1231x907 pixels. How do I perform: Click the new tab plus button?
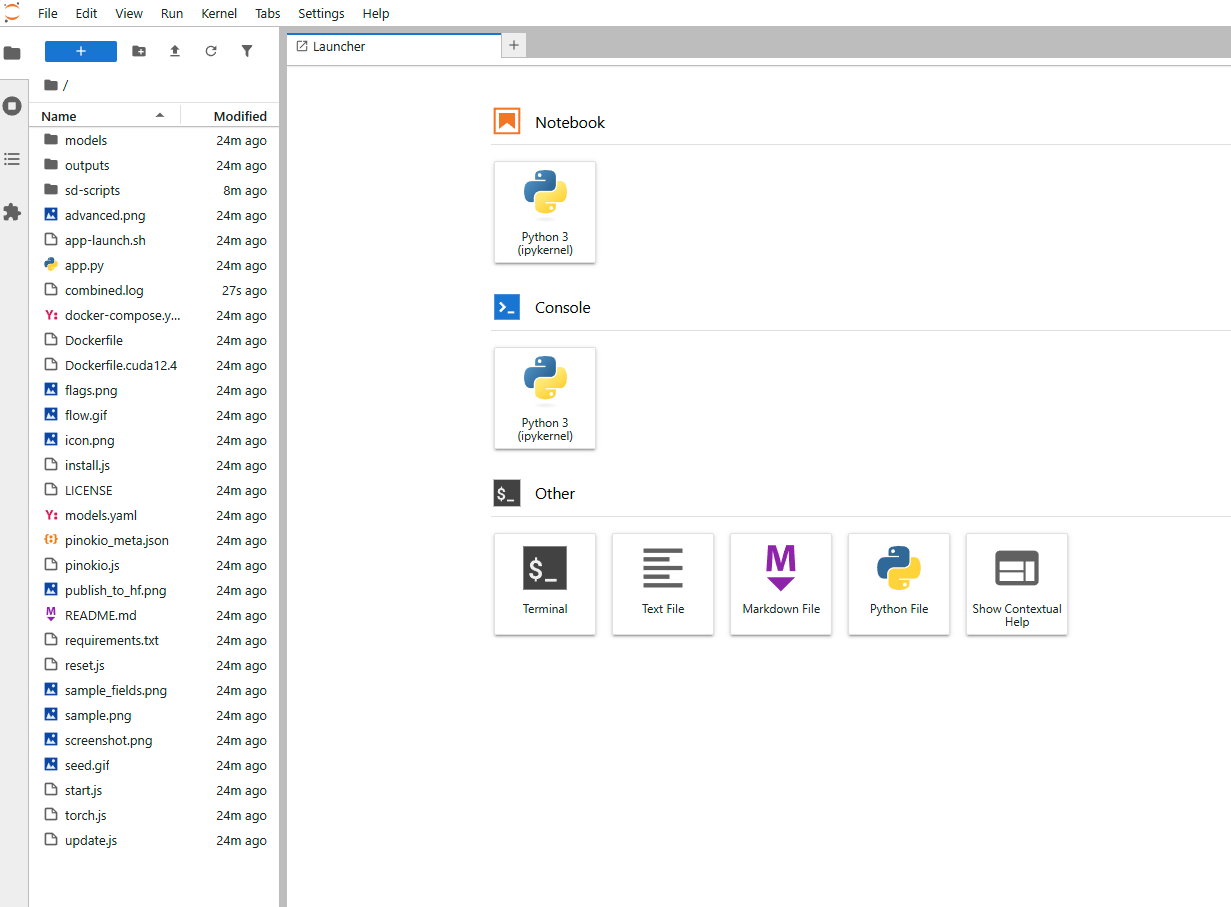(513, 45)
